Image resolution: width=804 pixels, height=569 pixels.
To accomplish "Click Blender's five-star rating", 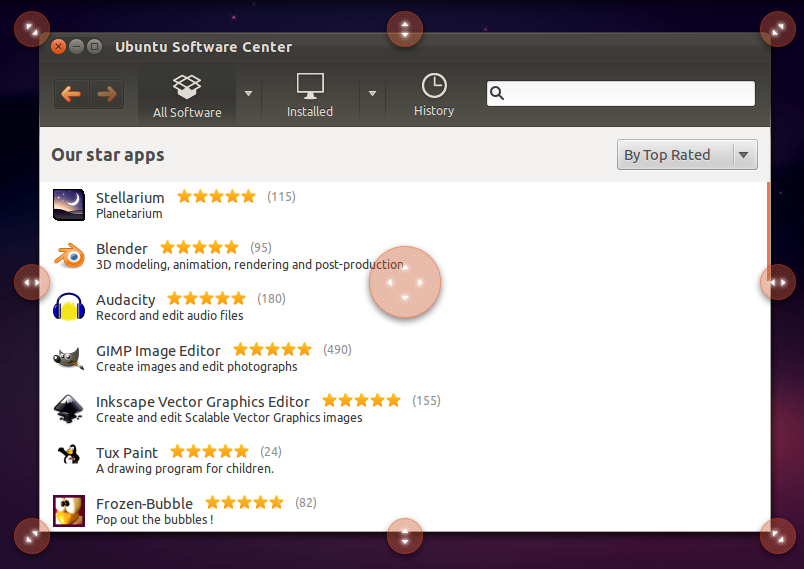I will click(199, 248).
